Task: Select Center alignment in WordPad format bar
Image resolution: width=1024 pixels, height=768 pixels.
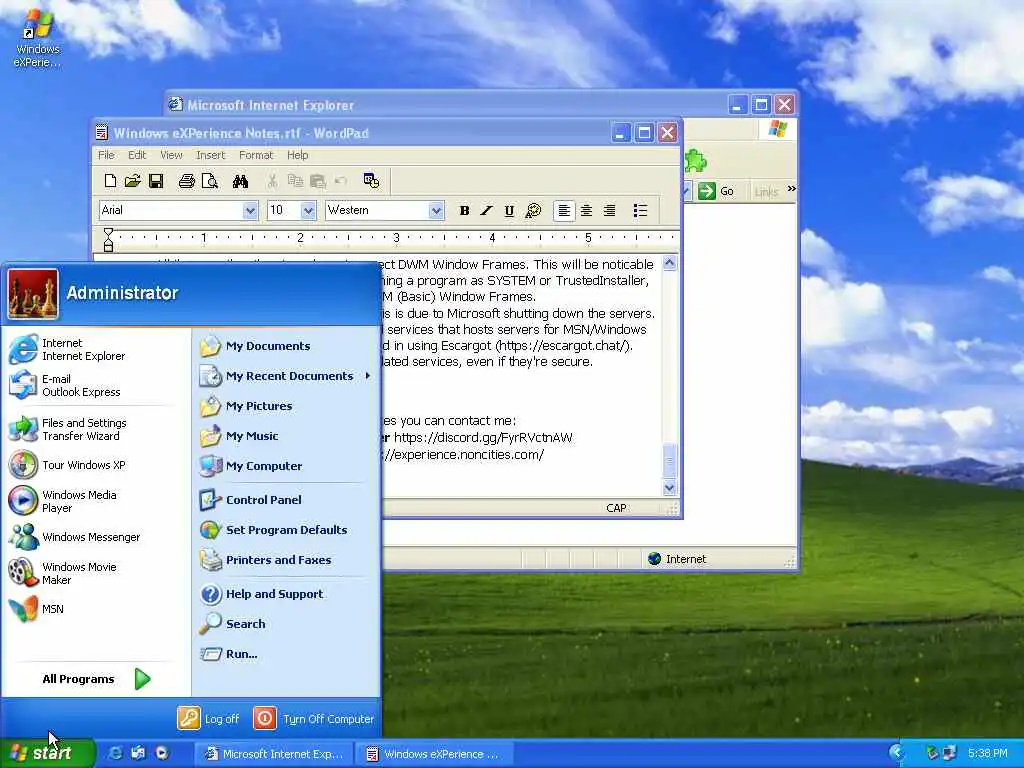Action: [586, 210]
